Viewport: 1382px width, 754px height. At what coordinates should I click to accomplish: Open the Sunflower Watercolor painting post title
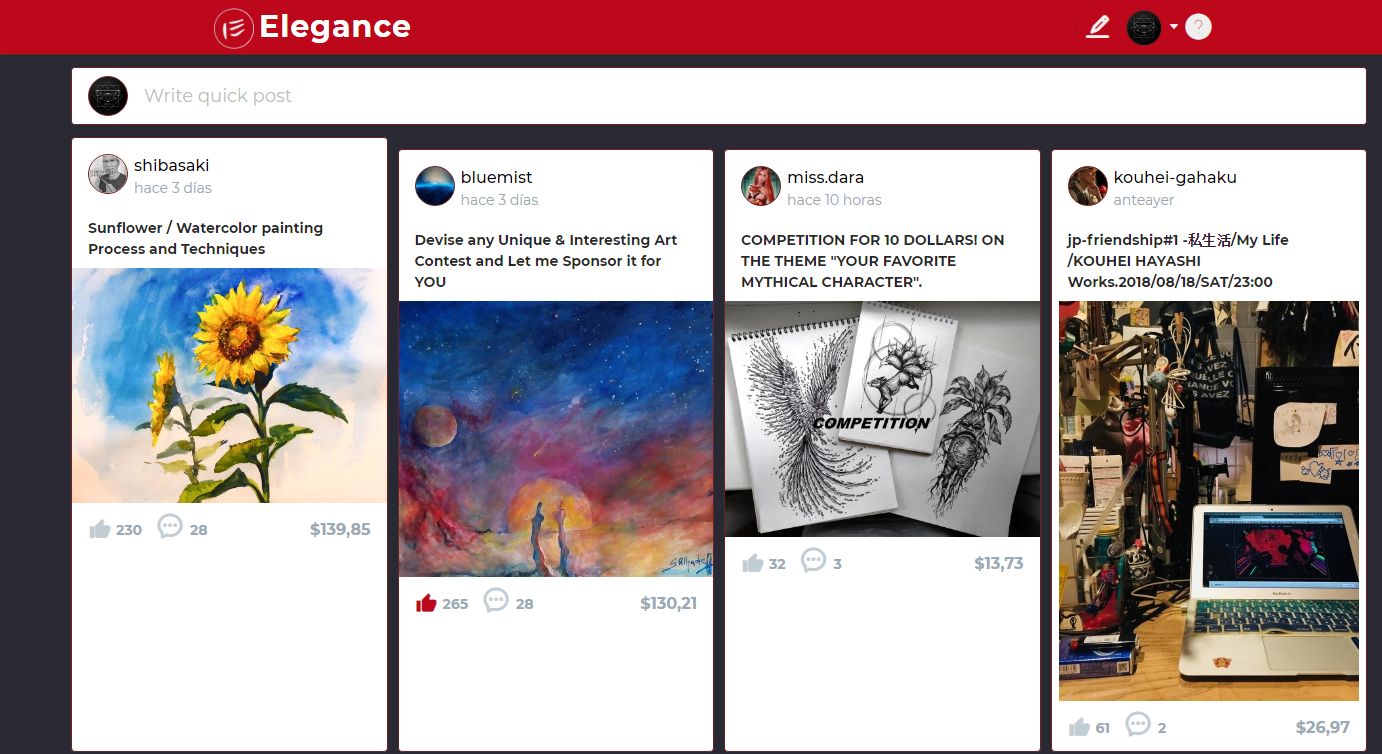point(206,238)
